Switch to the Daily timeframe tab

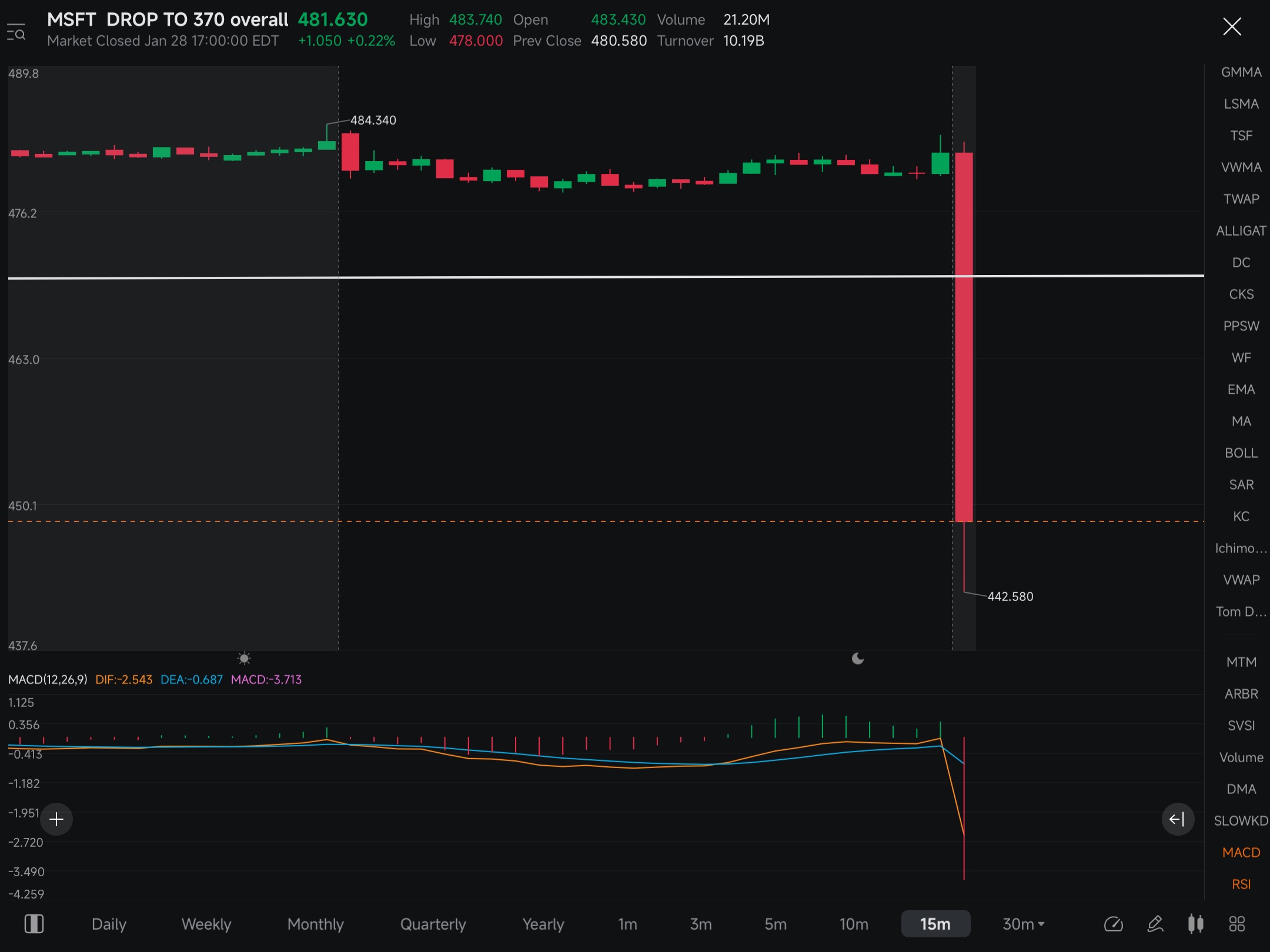[x=109, y=924]
